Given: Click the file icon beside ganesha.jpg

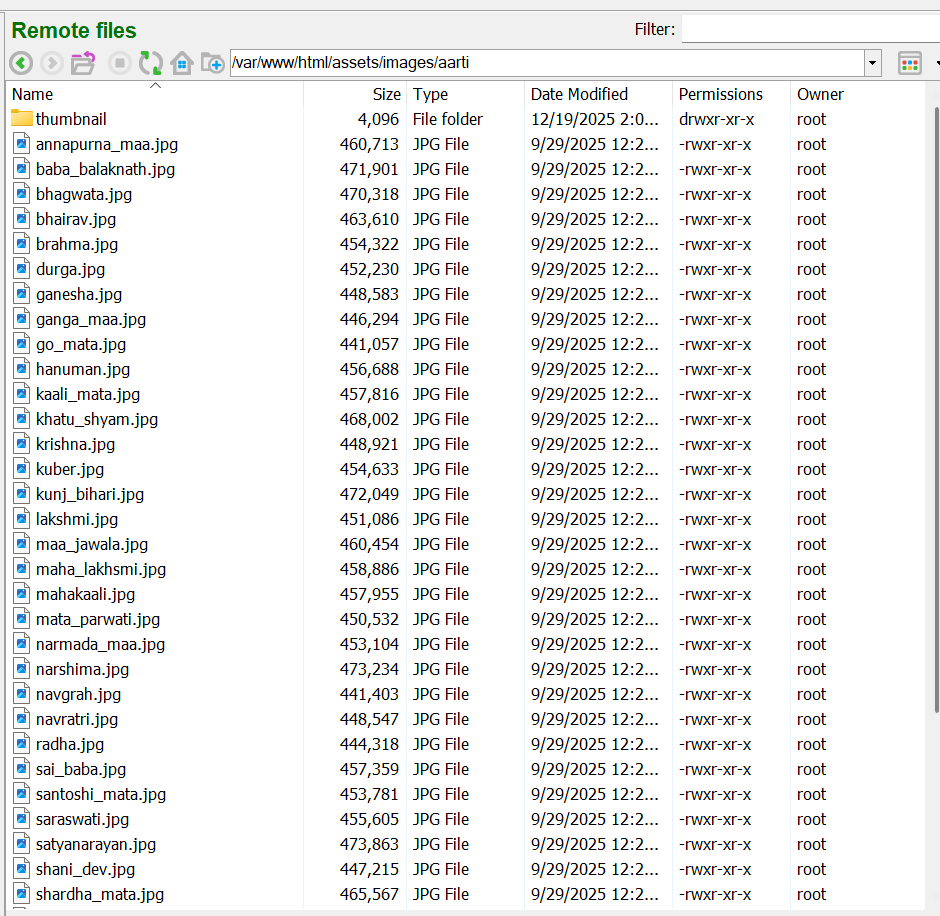Looking at the screenshot, I should (x=22, y=294).
